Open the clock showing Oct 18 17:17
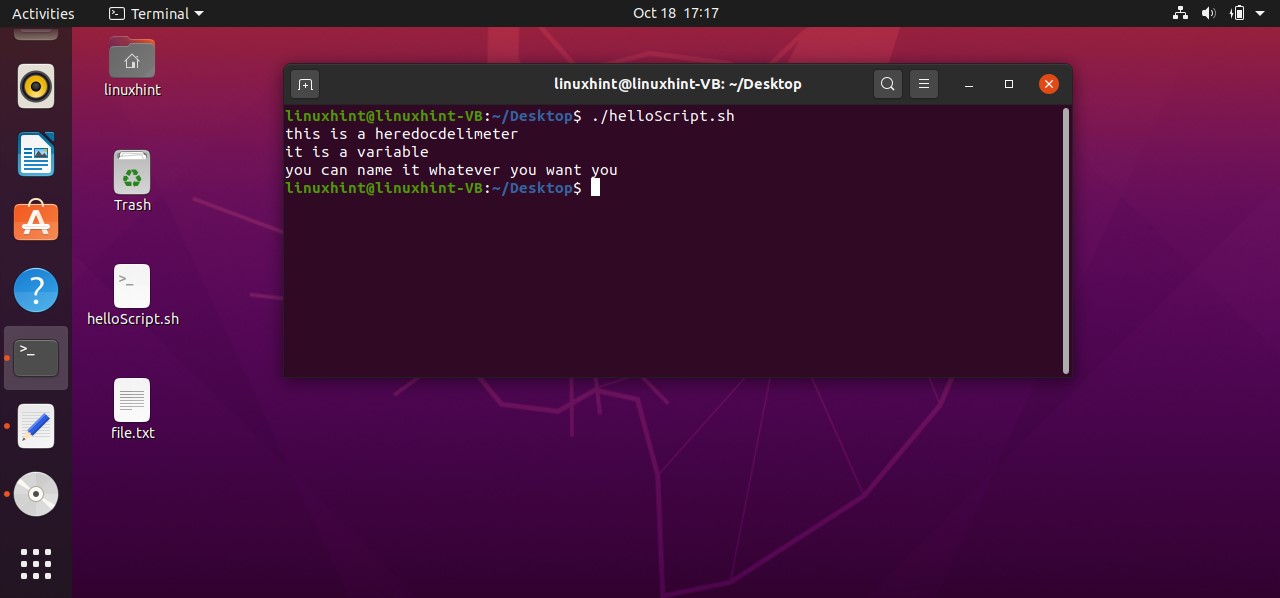1280x598 pixels. 675,13
